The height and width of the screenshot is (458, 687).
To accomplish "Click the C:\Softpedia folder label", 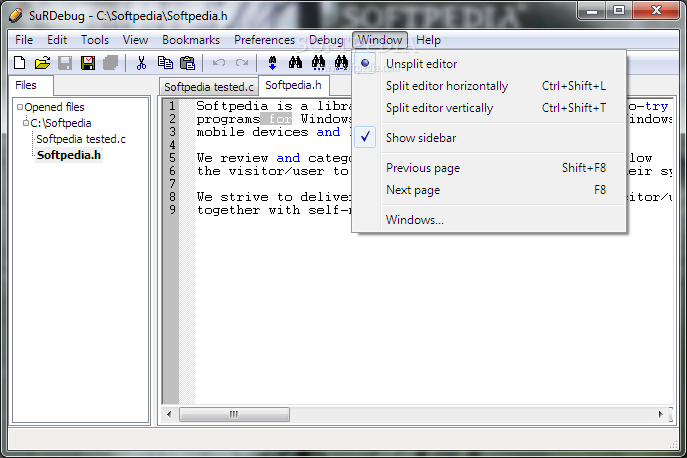I will (61, 123).
